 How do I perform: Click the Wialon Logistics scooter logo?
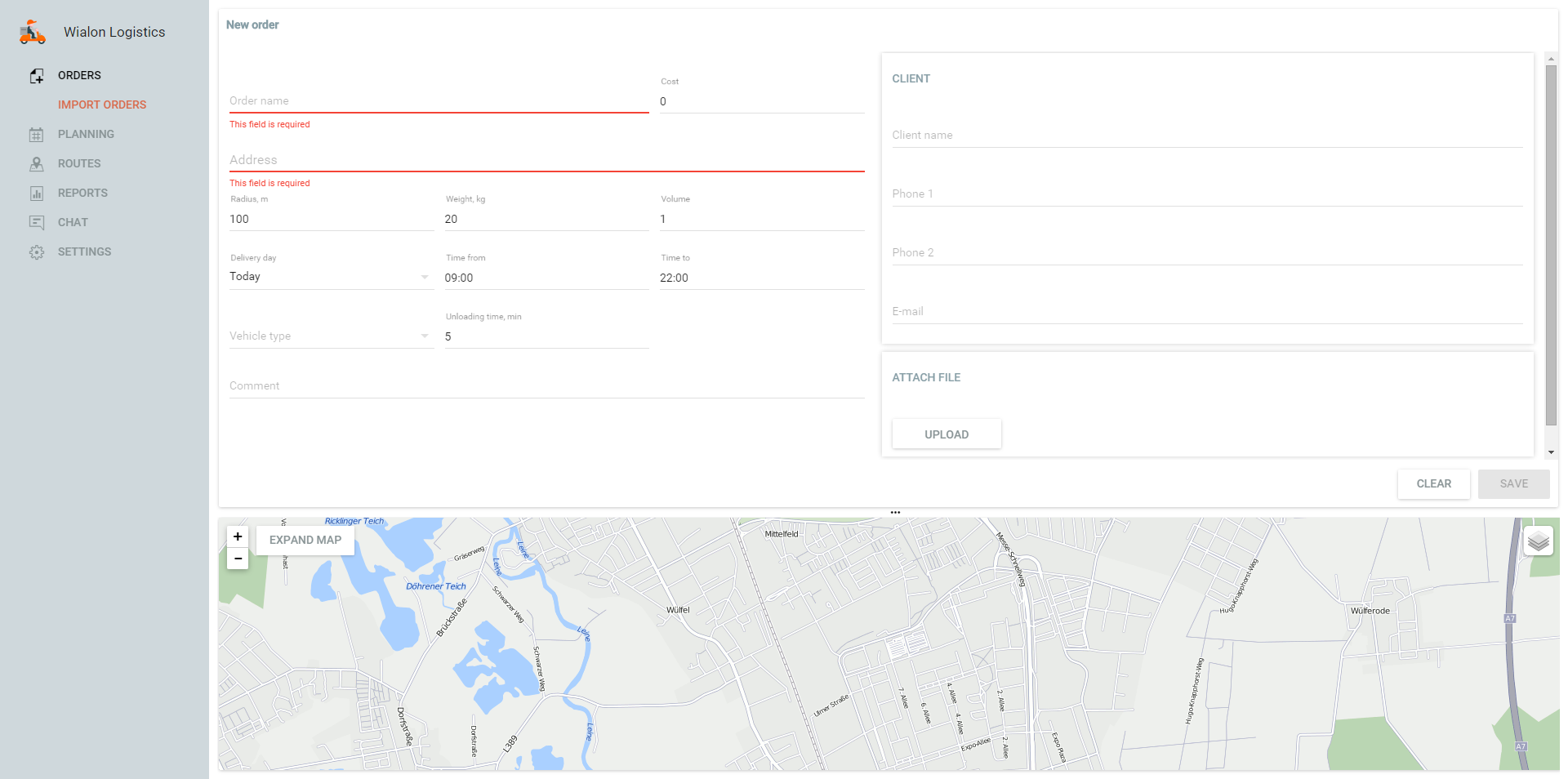33,33
